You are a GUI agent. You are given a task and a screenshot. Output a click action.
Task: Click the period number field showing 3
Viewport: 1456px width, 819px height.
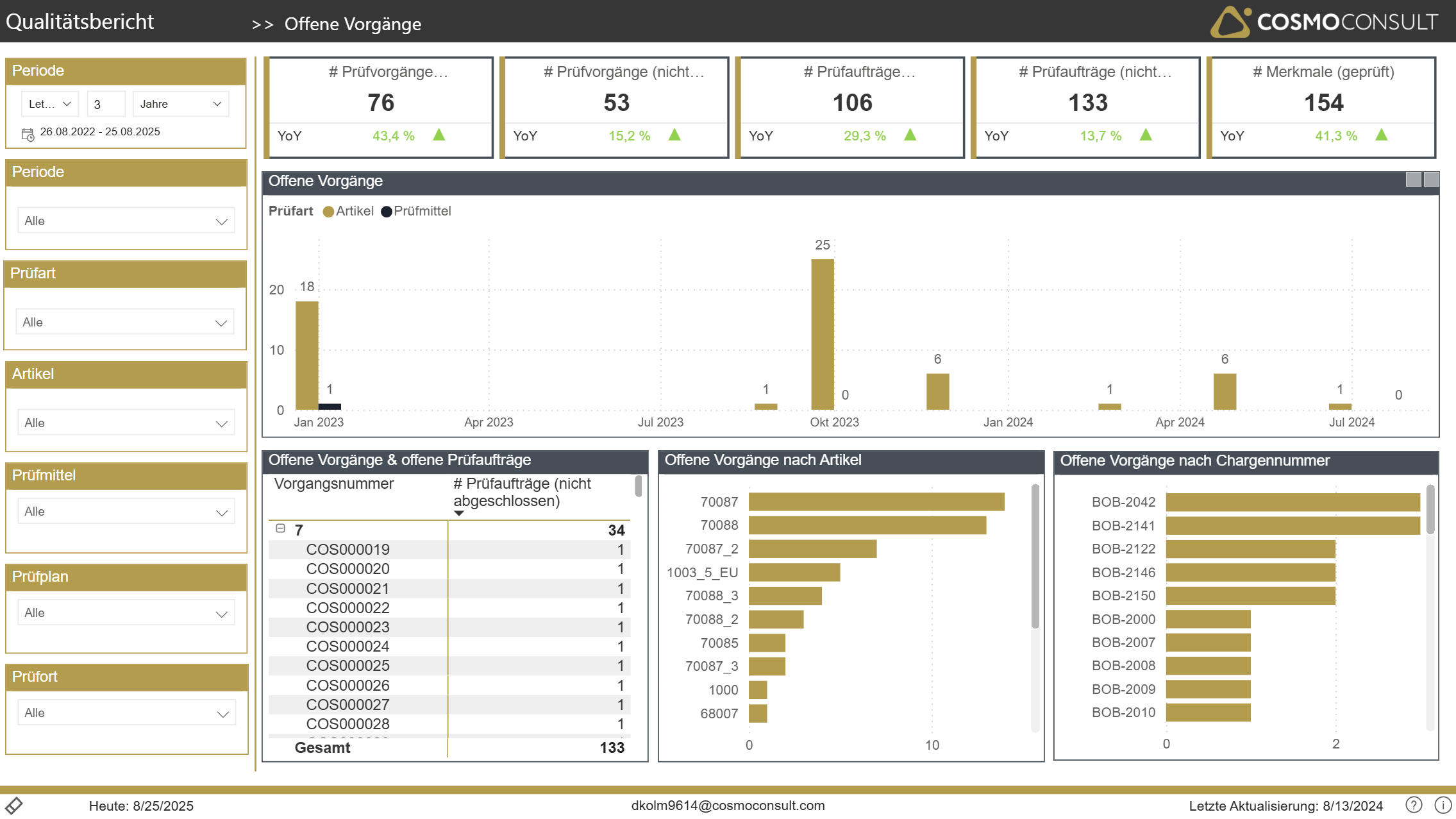(105, 104)
